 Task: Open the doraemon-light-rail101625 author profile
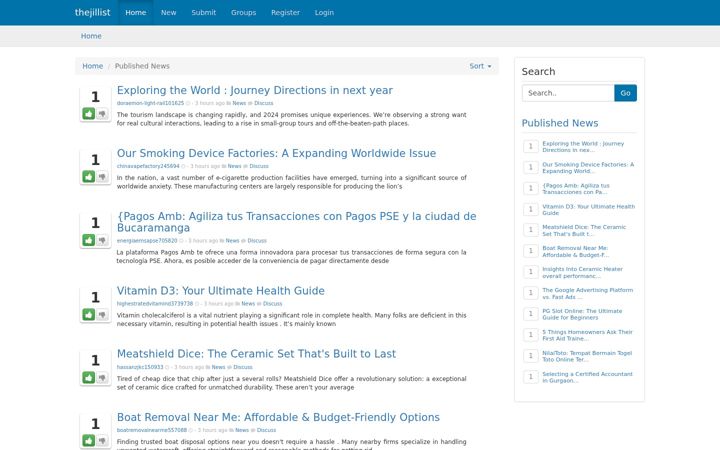point(150,103)
